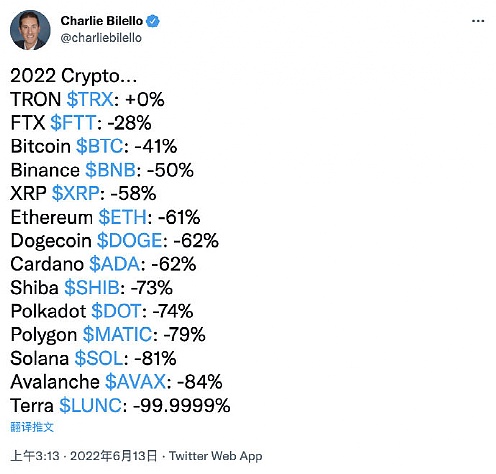Open the $XRP cashtag
Image resolution: width=496 pixels, height=474 pixels.
click(76, 193)
